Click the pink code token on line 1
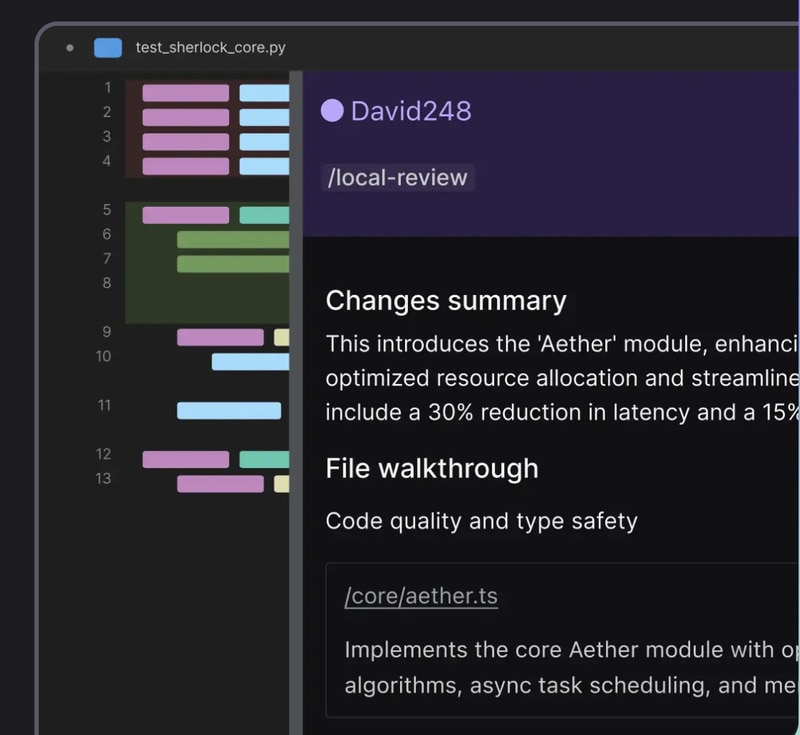The height and width of the screenshot is (735, 800). click(x=185, y=93)
